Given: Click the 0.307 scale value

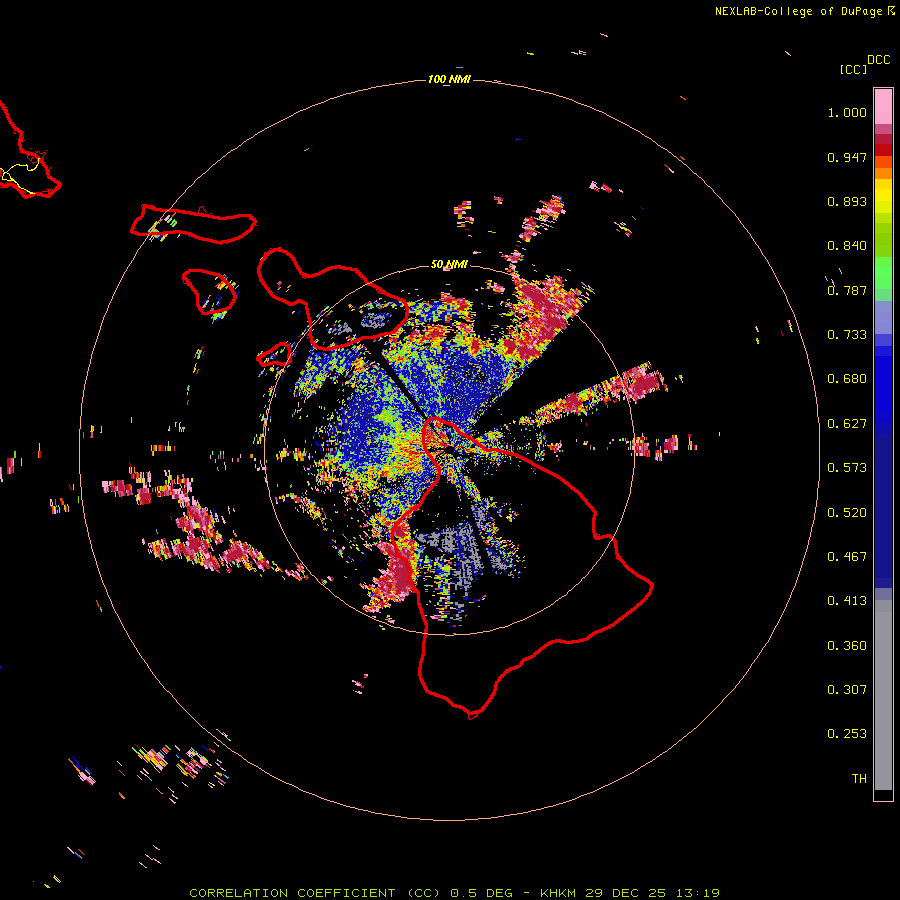Looking at the screenshot, I should pos(847,690).
